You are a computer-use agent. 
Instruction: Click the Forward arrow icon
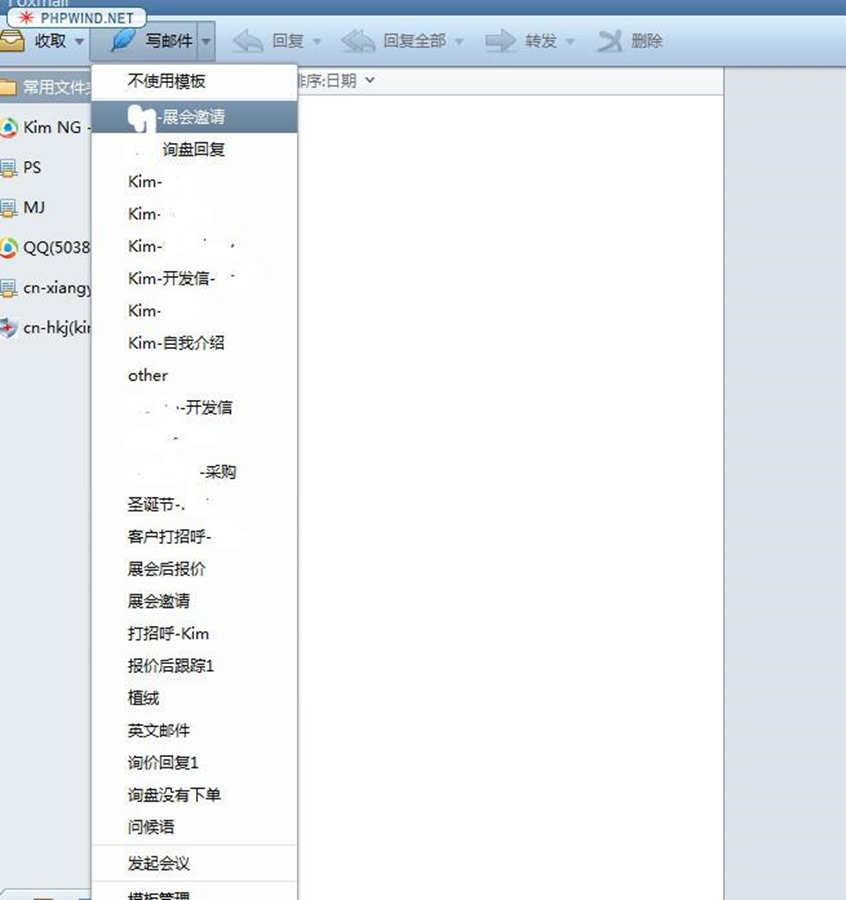(x=500, y=41)
